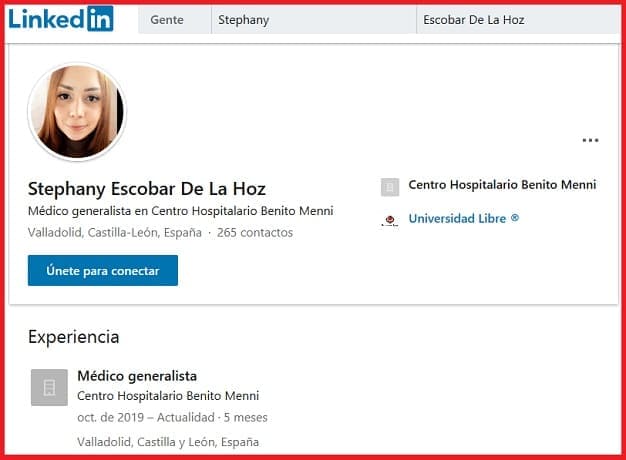
Task: Click the Médico generalista job title in Experiencia
Action: click(137, 376)
